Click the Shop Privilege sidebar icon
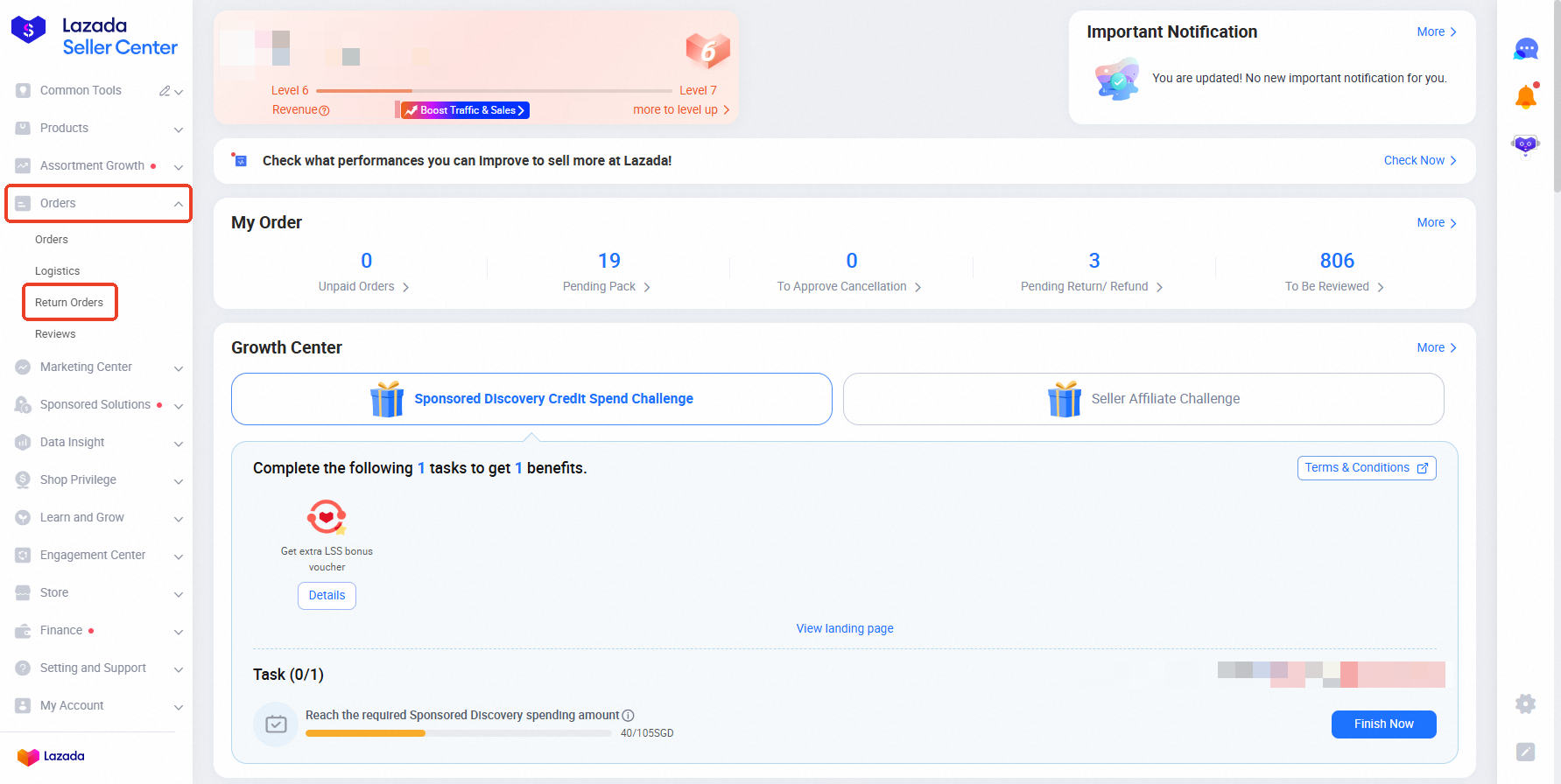This screenshot has height=784, width=1561. pos(23,479)
